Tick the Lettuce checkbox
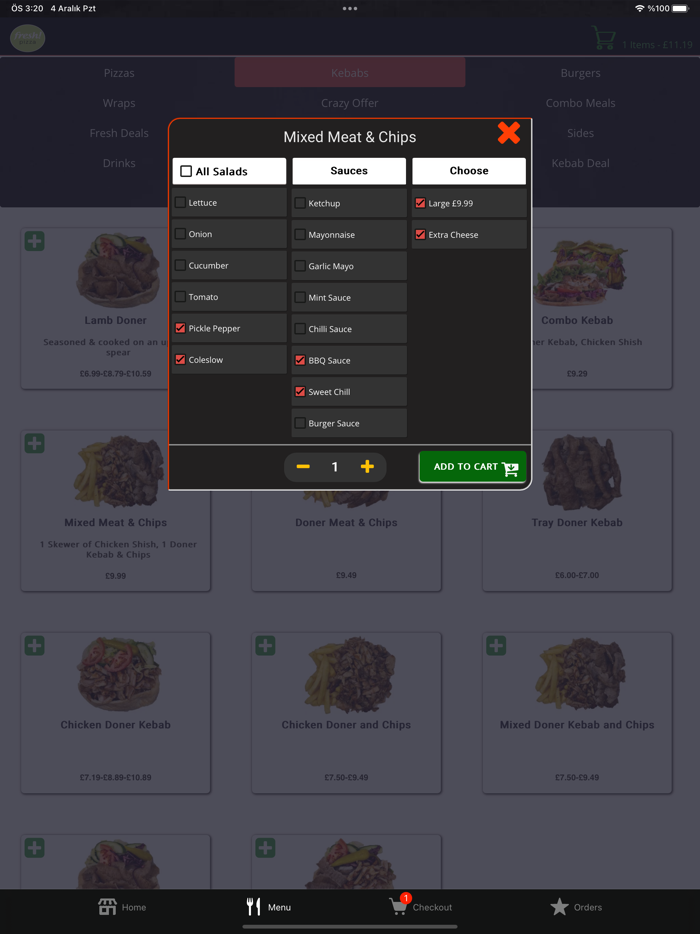 pos(180,203)
